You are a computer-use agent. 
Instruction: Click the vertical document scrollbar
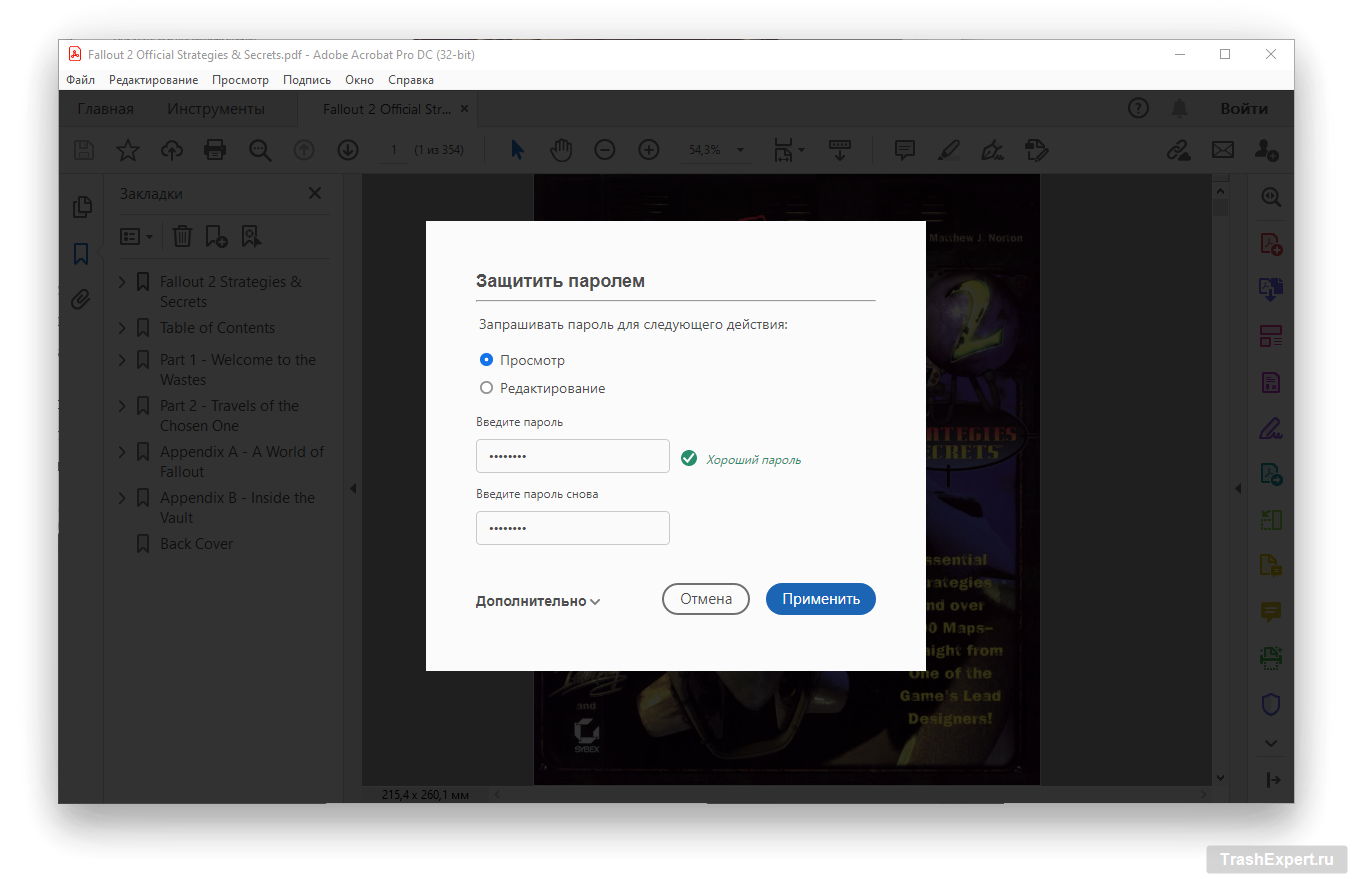click(x=1220, y=480)
